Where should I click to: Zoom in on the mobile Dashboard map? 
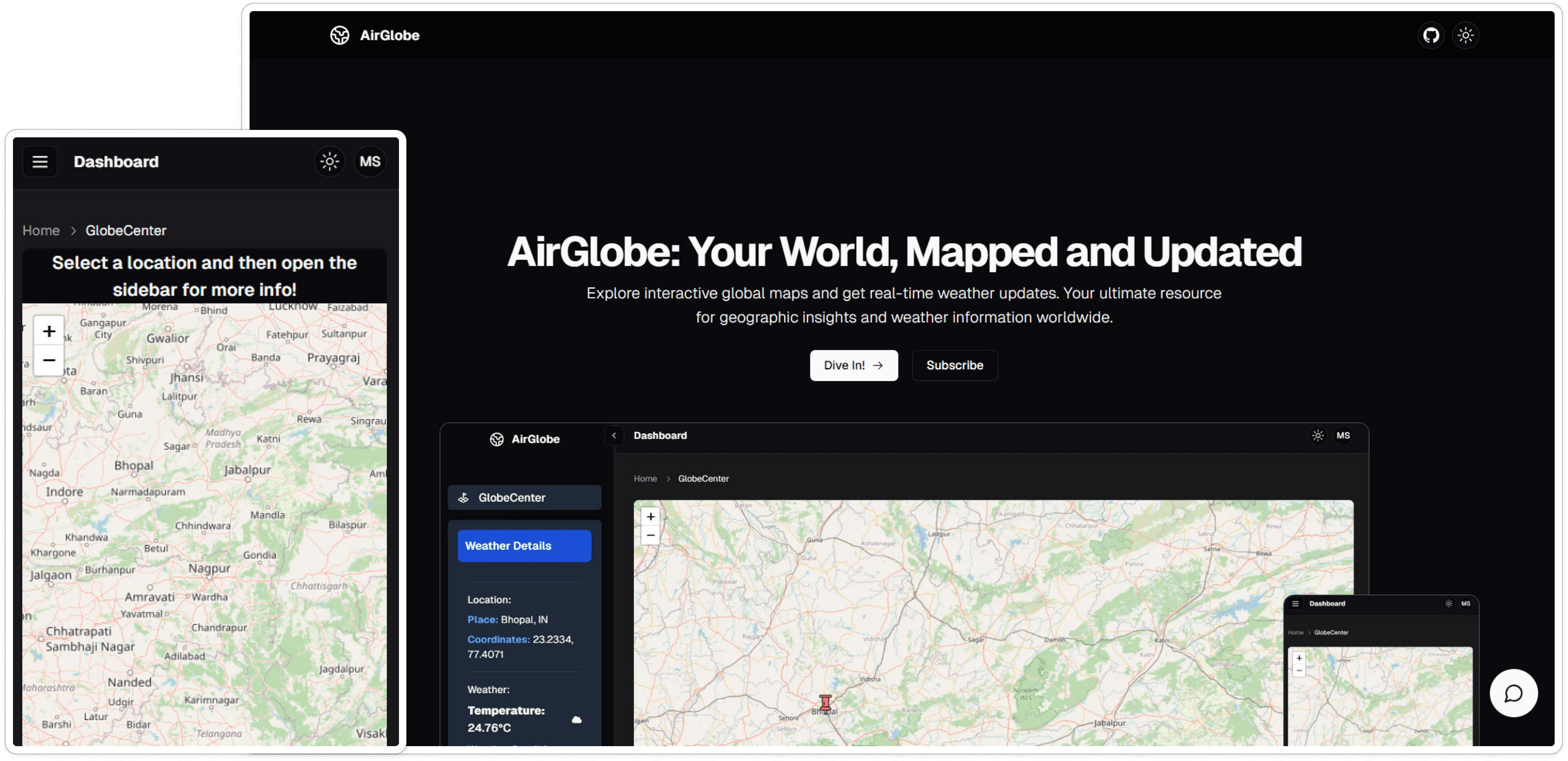tap(49, 331)
